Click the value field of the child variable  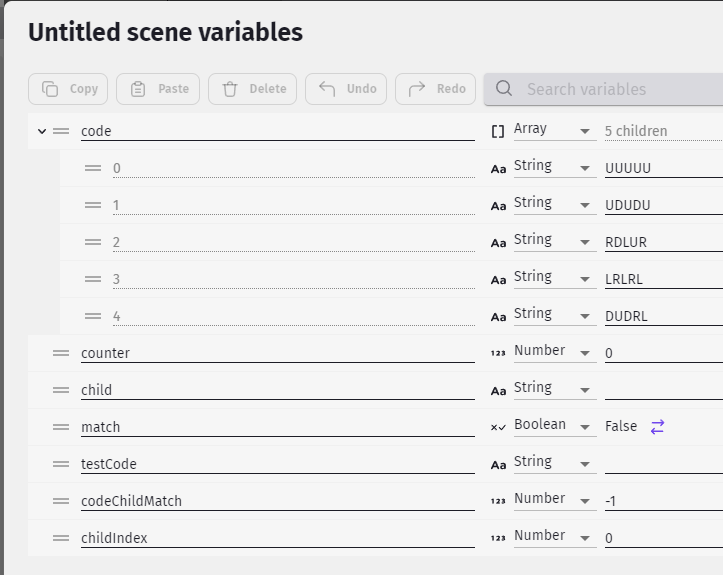point(664,390)
